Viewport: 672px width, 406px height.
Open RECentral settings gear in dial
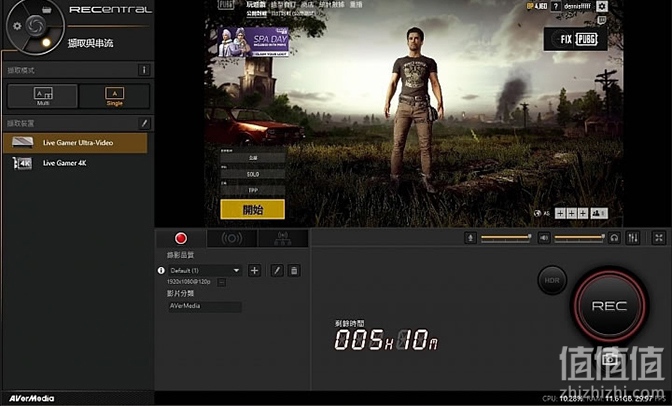click(17, 26)
